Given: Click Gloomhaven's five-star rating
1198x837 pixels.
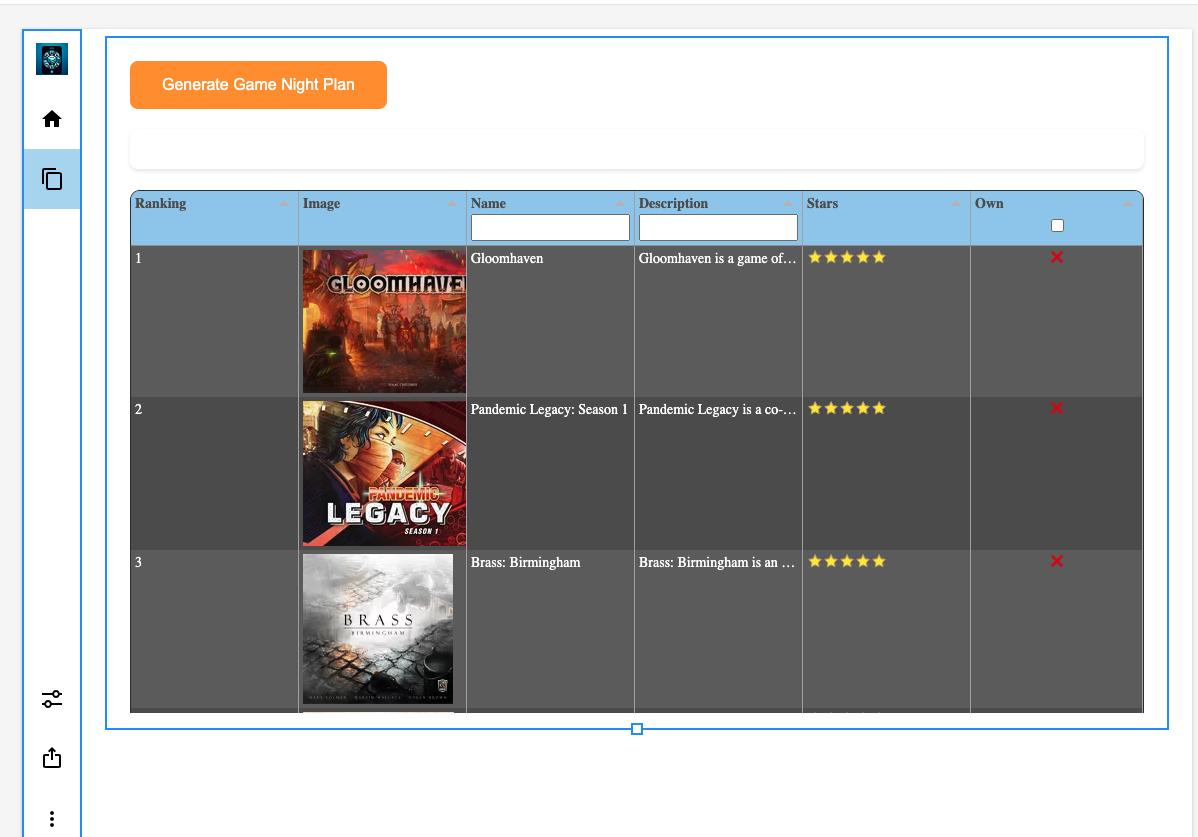Looking at the screenshot, I should tap(847, 257).
